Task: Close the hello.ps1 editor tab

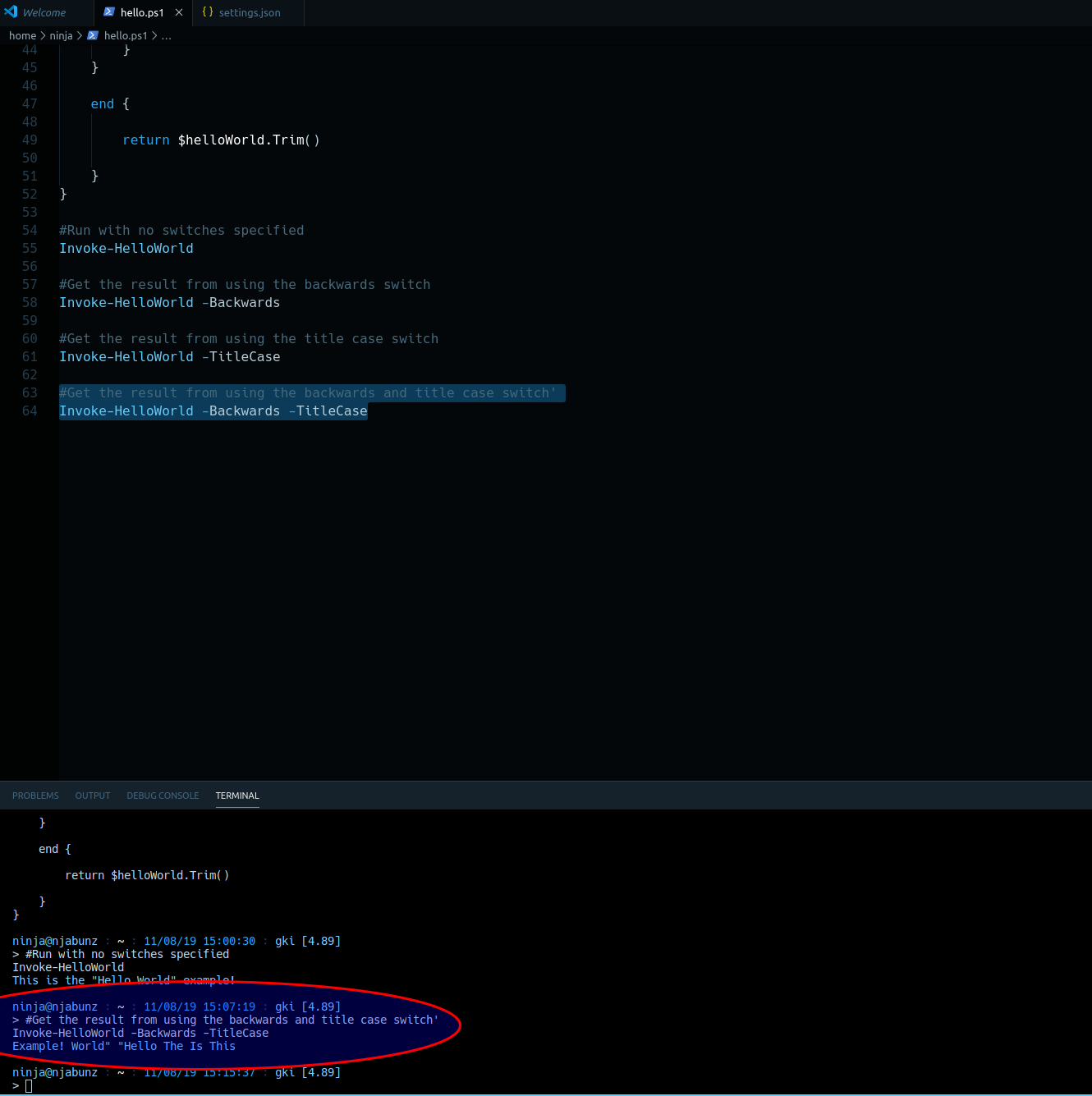Action: tap(179, 12)
